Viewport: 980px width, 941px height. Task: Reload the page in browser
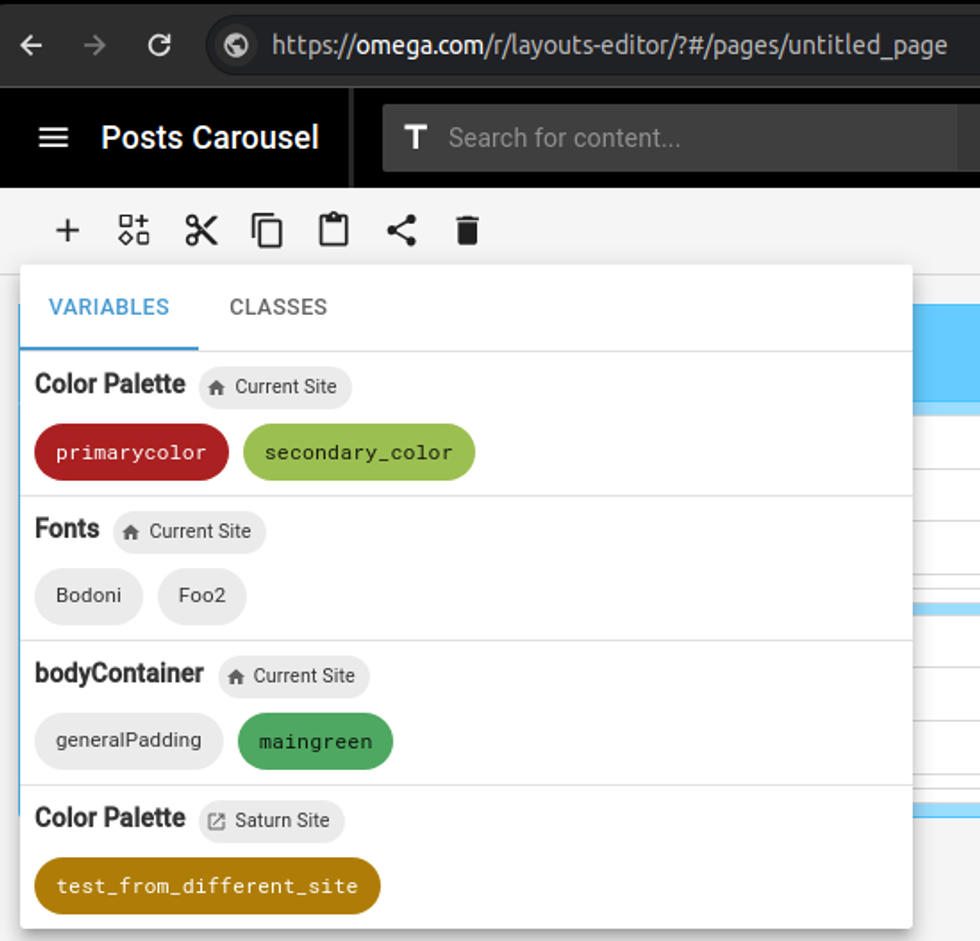click(159, 45)
